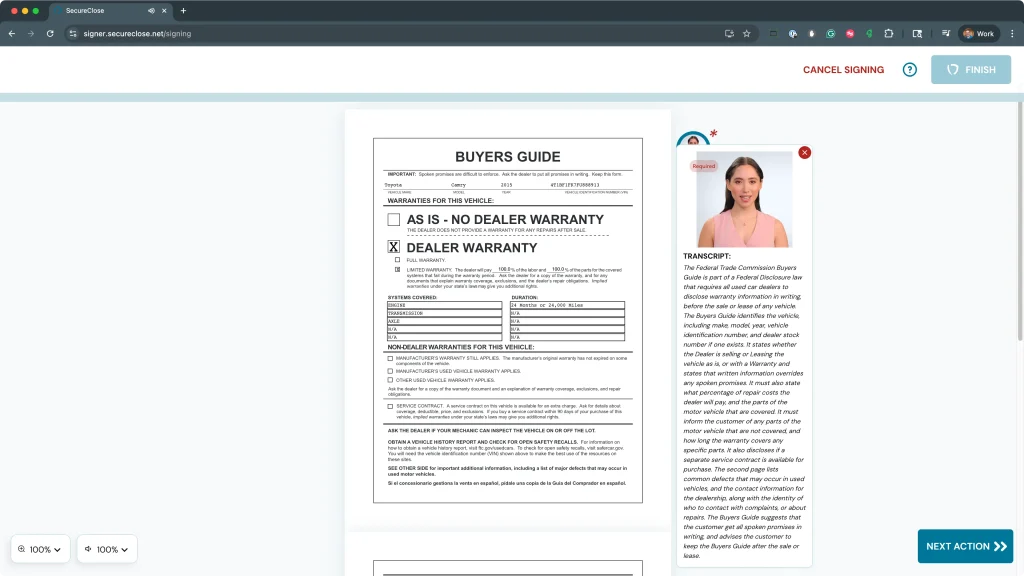Screen dimensions: 1024x576
Task: Click the presenter video thumbnail
Action: [744, 200]
